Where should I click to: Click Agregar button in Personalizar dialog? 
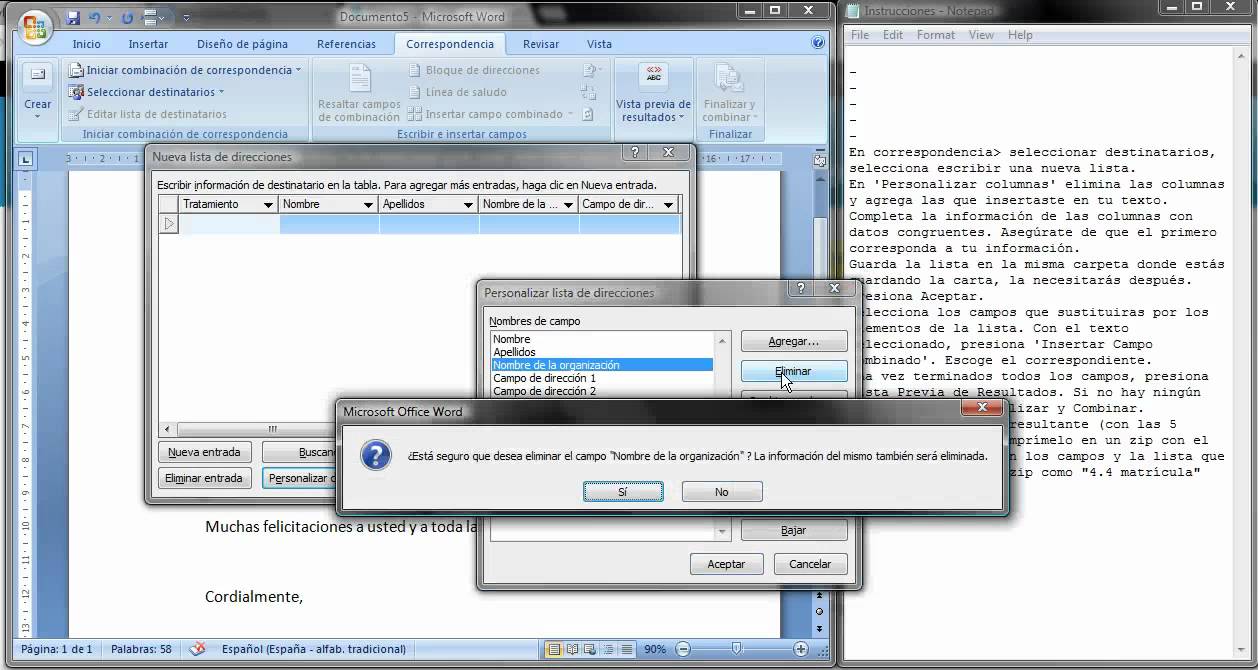coord(794,341)
